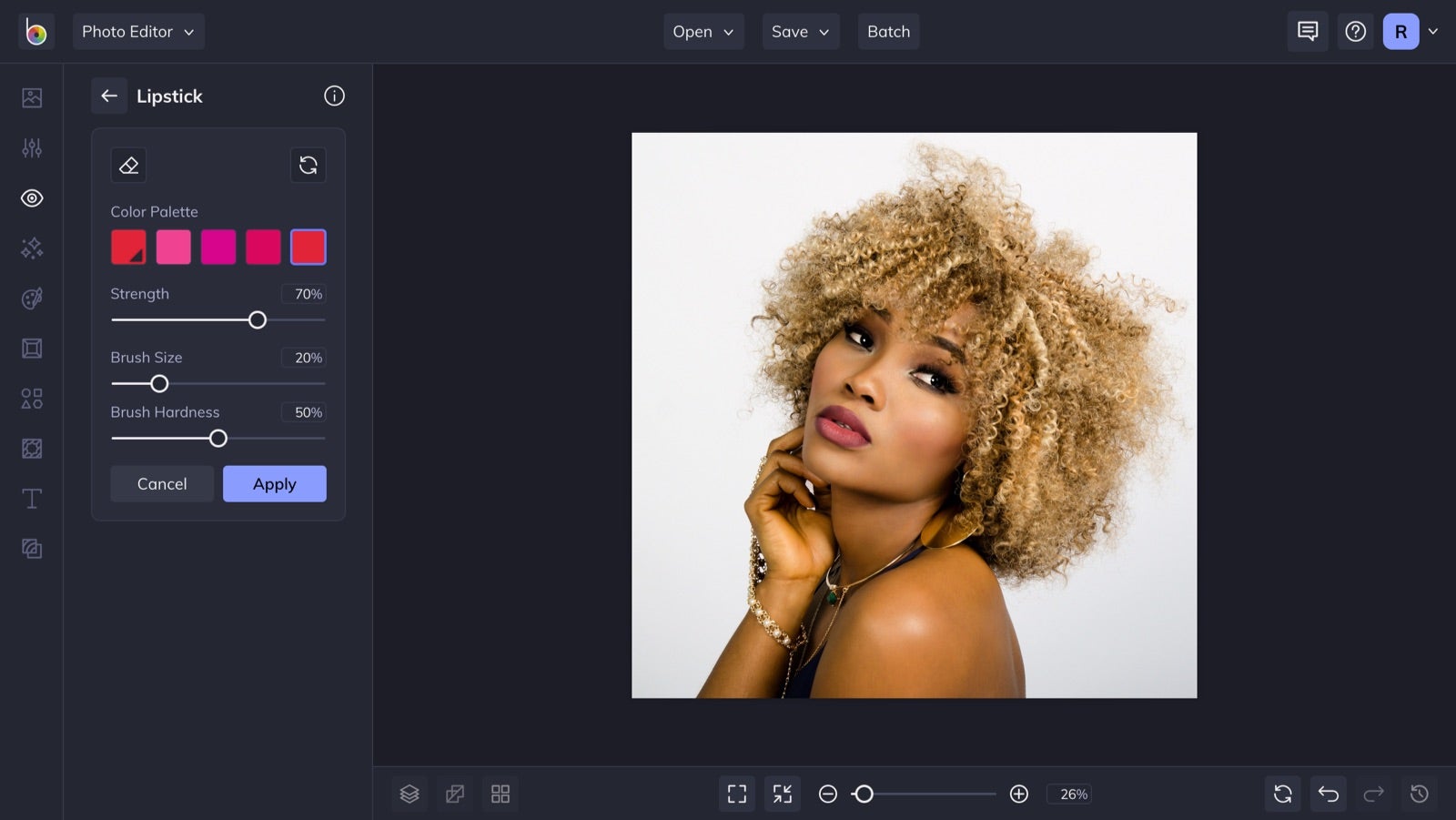Screen dimensions: 1456x820
Task: Open the account menu chevron beside R
Action: [1432, 32]
